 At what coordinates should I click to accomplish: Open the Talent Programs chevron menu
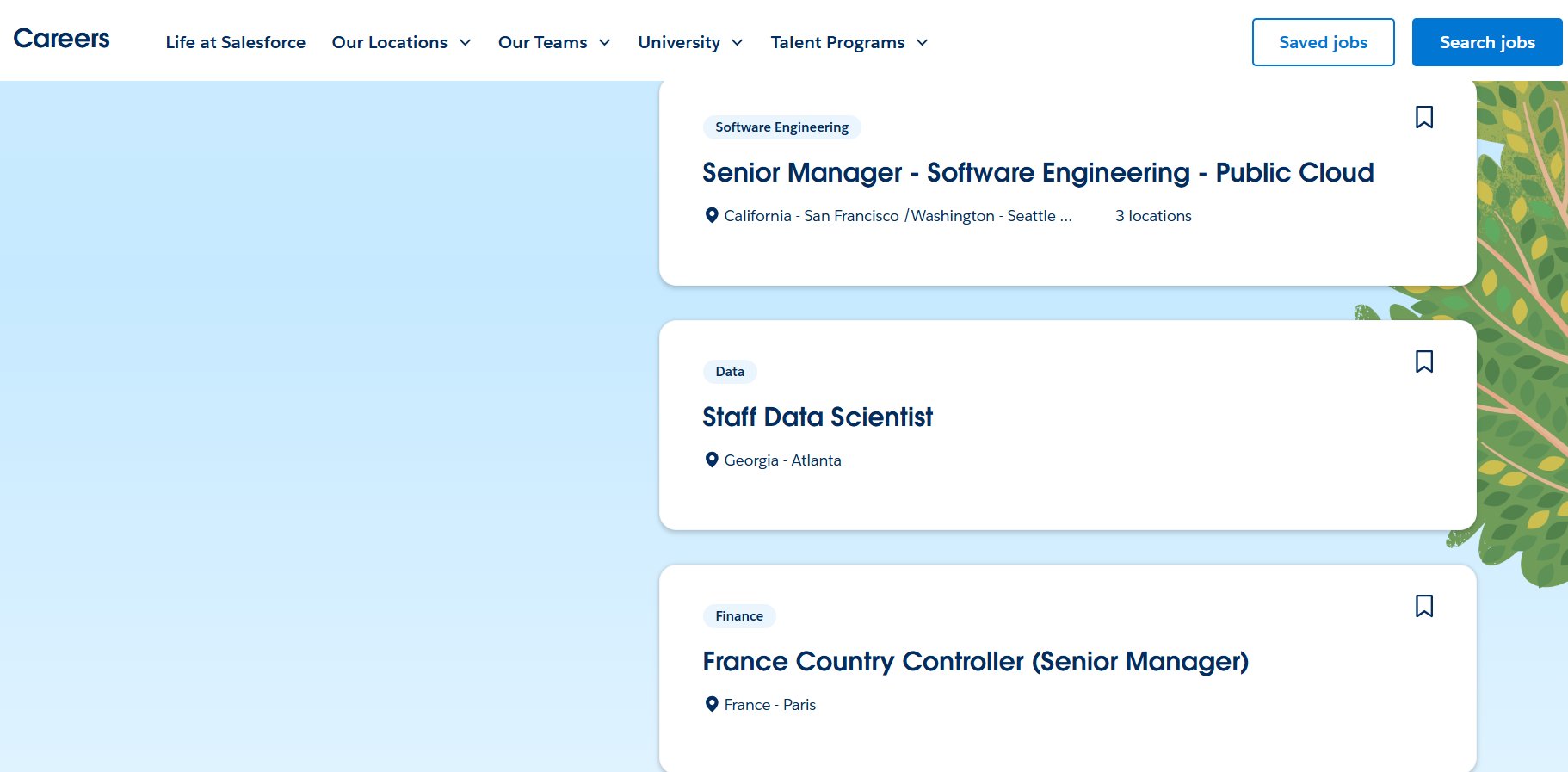(x=922, y=42)
